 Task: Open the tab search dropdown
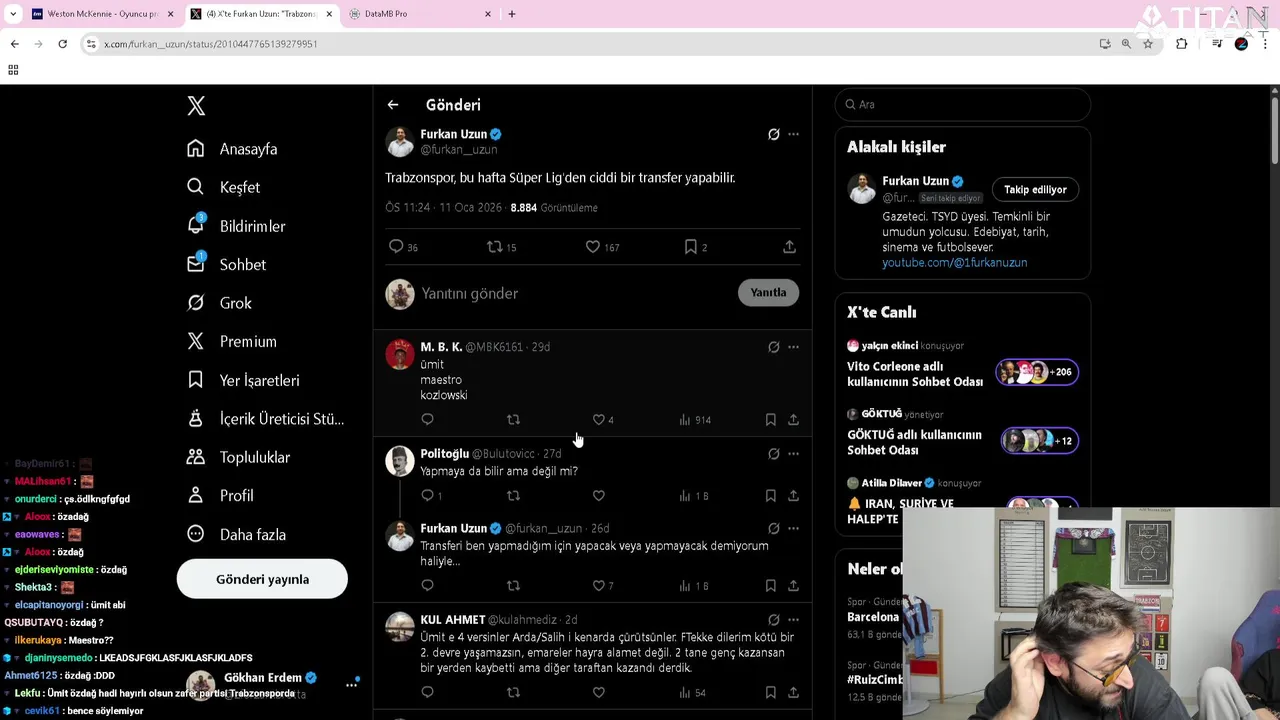tap(13, 14)
